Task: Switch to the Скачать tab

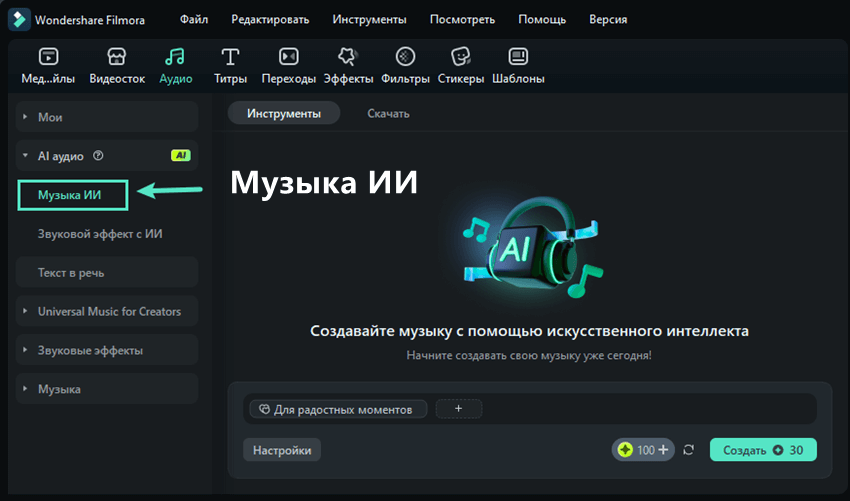Action: click(388, 113)
